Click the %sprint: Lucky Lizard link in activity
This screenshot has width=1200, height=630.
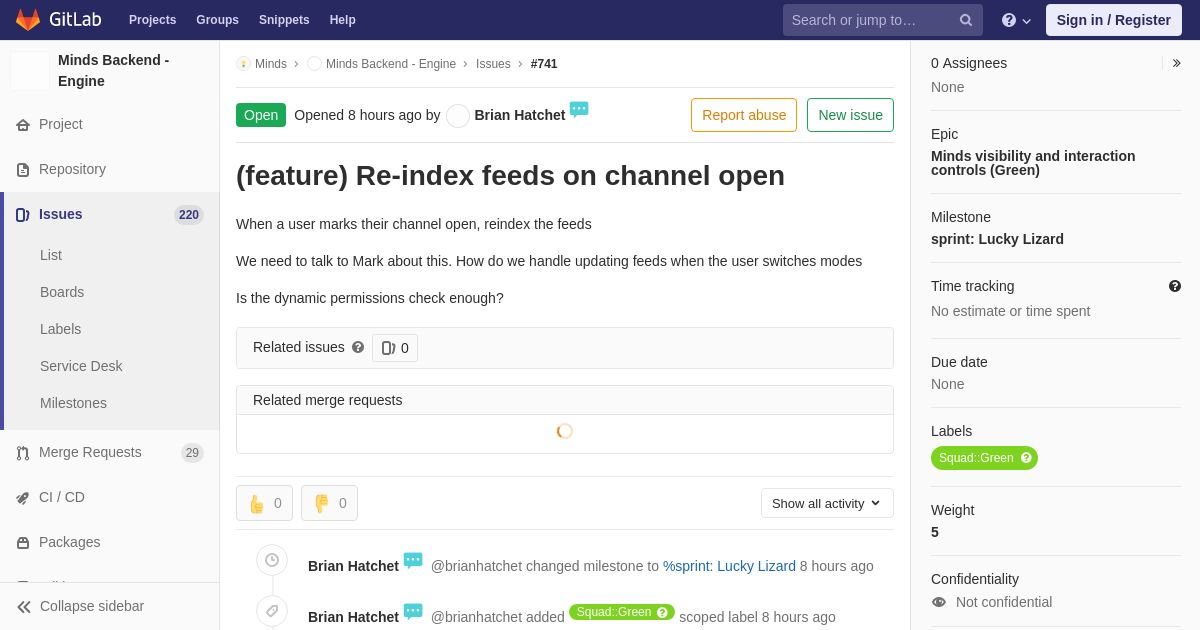point(729,566)
